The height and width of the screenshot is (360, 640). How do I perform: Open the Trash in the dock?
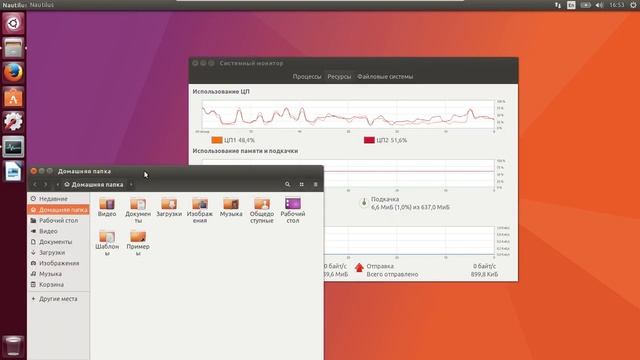pyautogui.click(x=13, y=346)
